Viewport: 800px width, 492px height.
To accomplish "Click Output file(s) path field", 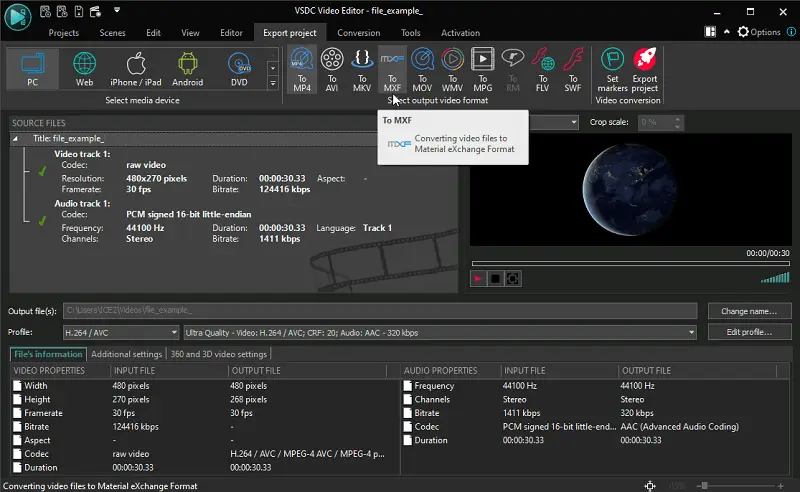I will click(x=380, y=310).
